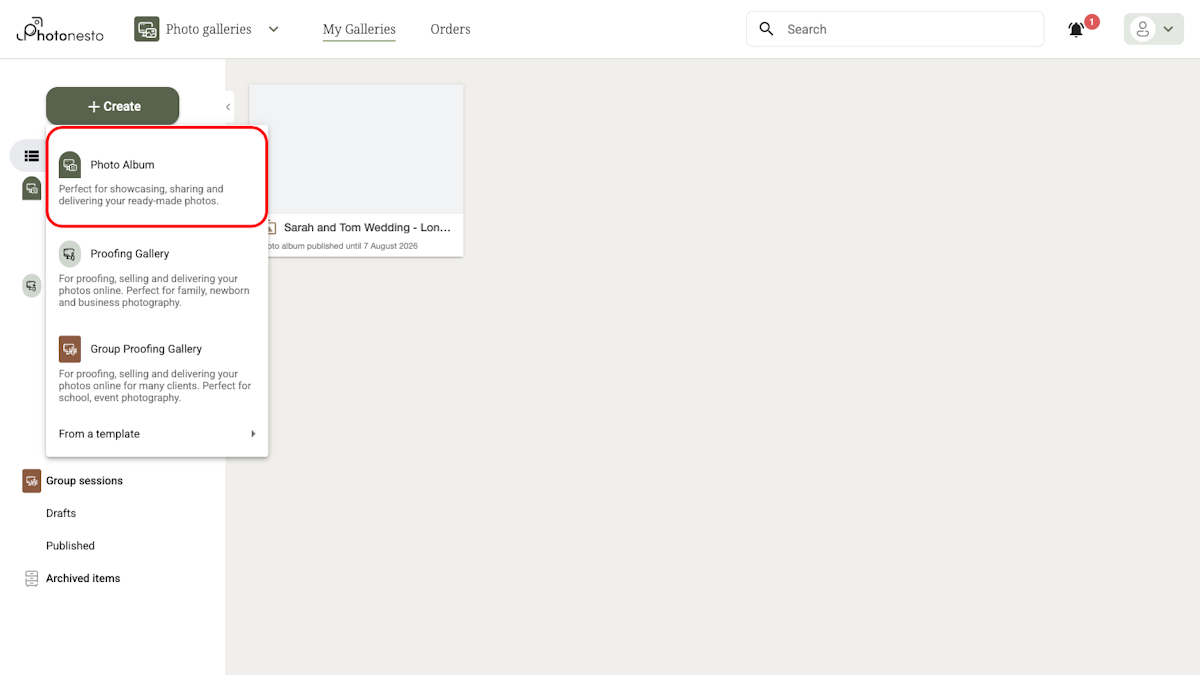The width and height of the screenshot is (1200, 675).
Task: Open the Photo galleries dropdown chevron
Action: tap(274, 29)
